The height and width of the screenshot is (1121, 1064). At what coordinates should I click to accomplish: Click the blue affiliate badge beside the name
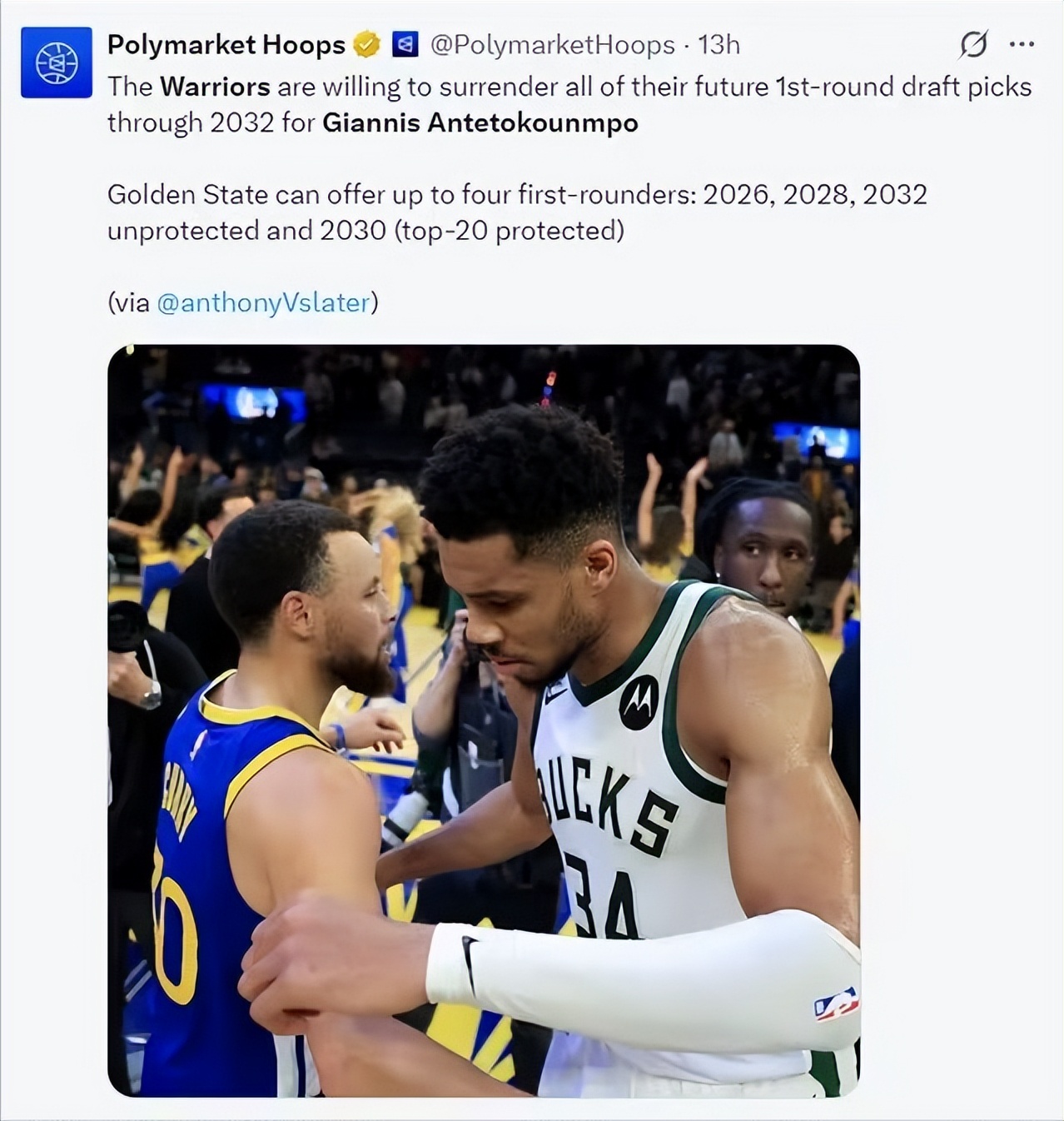(x=405, y=45)
